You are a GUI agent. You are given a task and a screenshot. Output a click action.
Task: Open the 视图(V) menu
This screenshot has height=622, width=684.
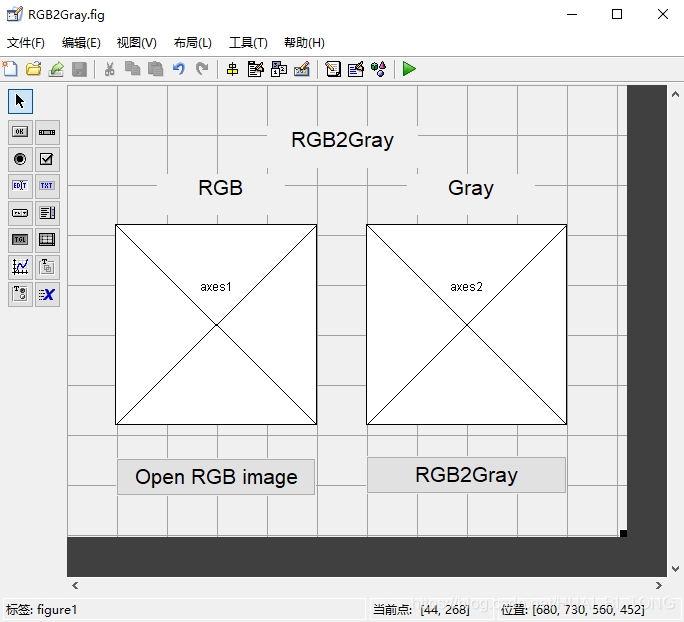click(137, 43)
